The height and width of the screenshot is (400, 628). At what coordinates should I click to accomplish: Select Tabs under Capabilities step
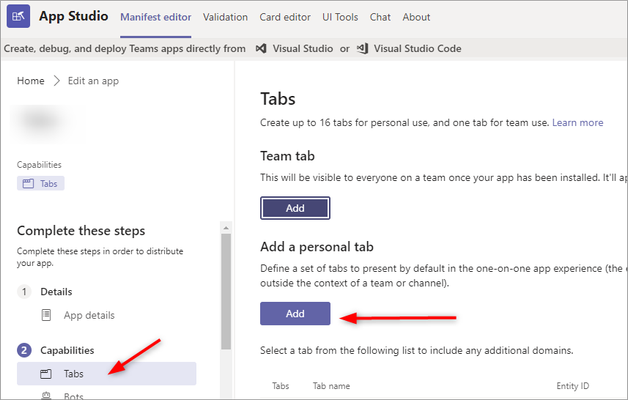coord(107,374)
